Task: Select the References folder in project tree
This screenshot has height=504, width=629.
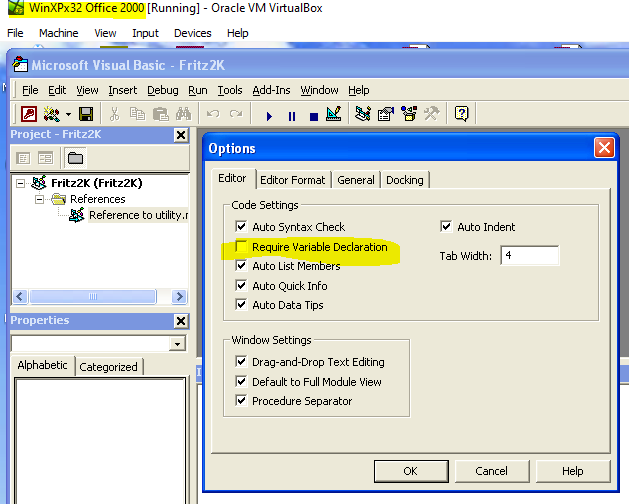Action: [97, 199]
